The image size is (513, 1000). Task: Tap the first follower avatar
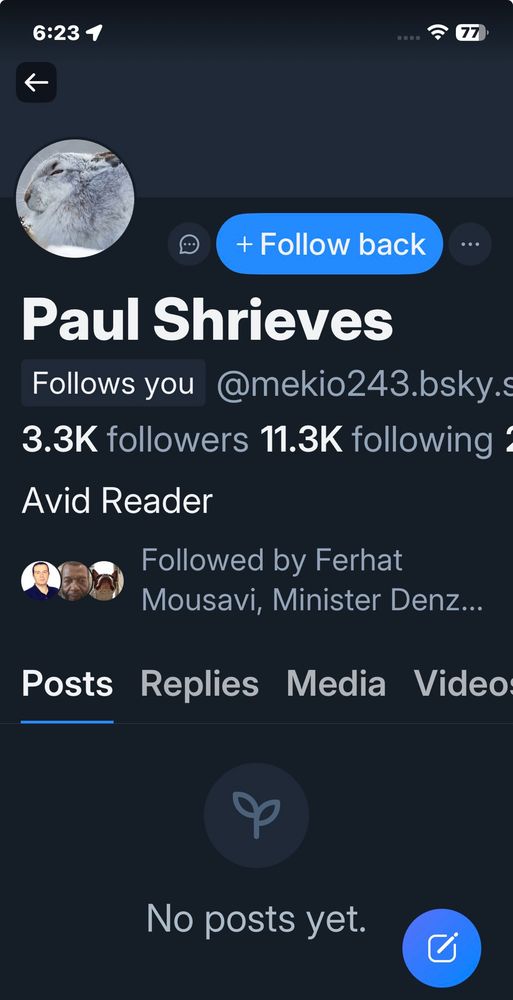[41, 581]
